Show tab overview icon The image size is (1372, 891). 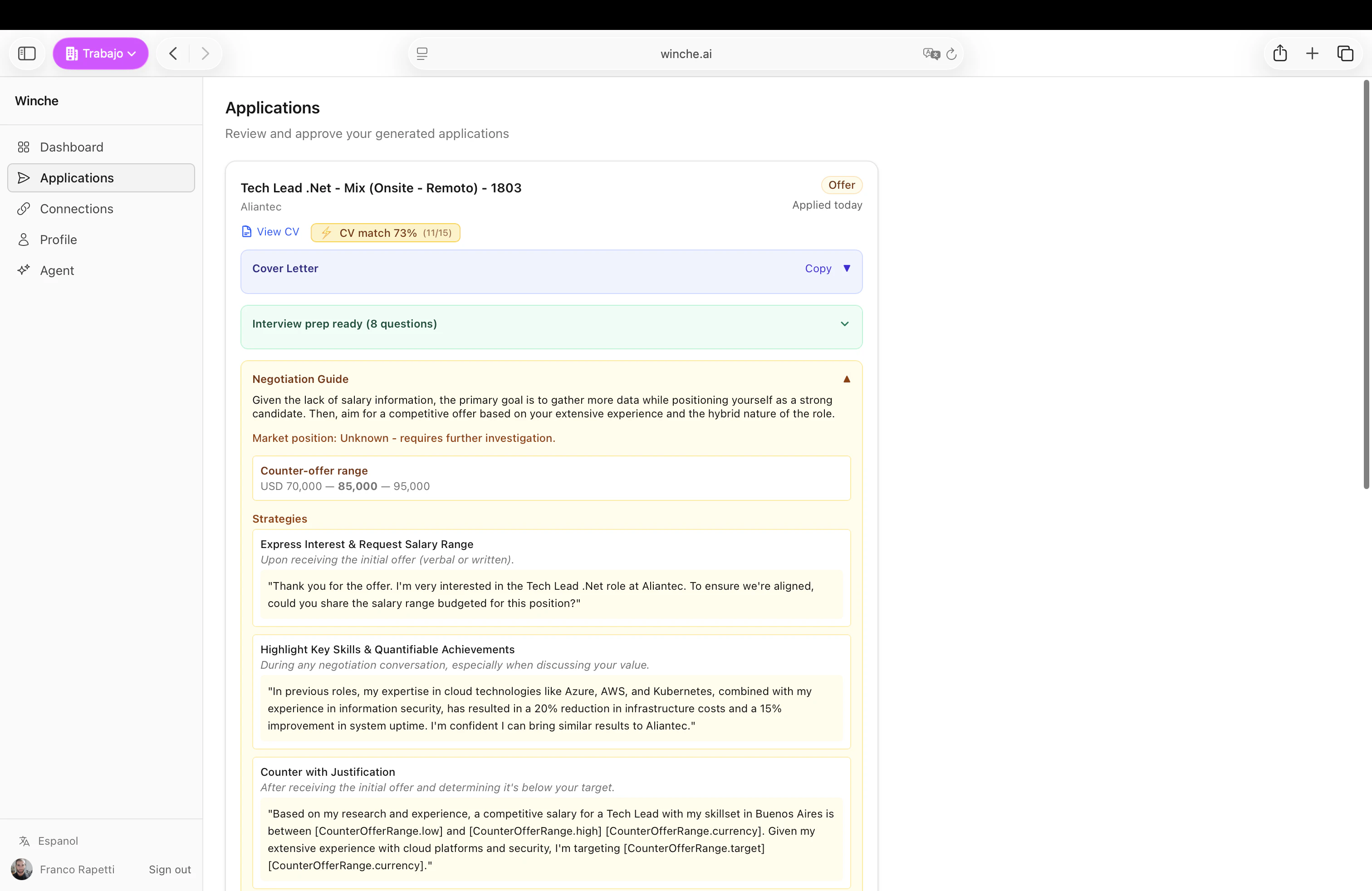1345,54
